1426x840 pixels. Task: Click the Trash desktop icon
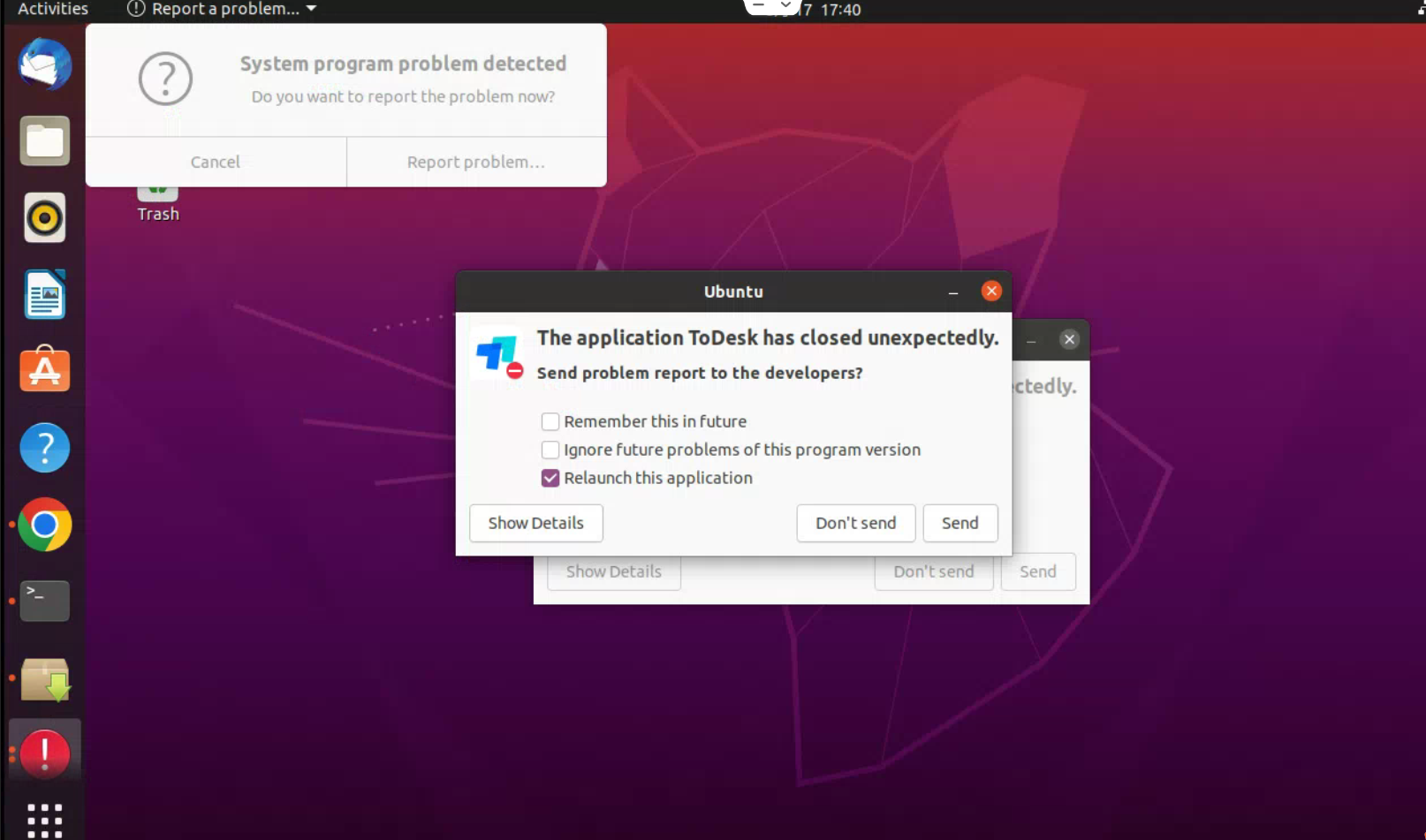click(x=158, y=204)
